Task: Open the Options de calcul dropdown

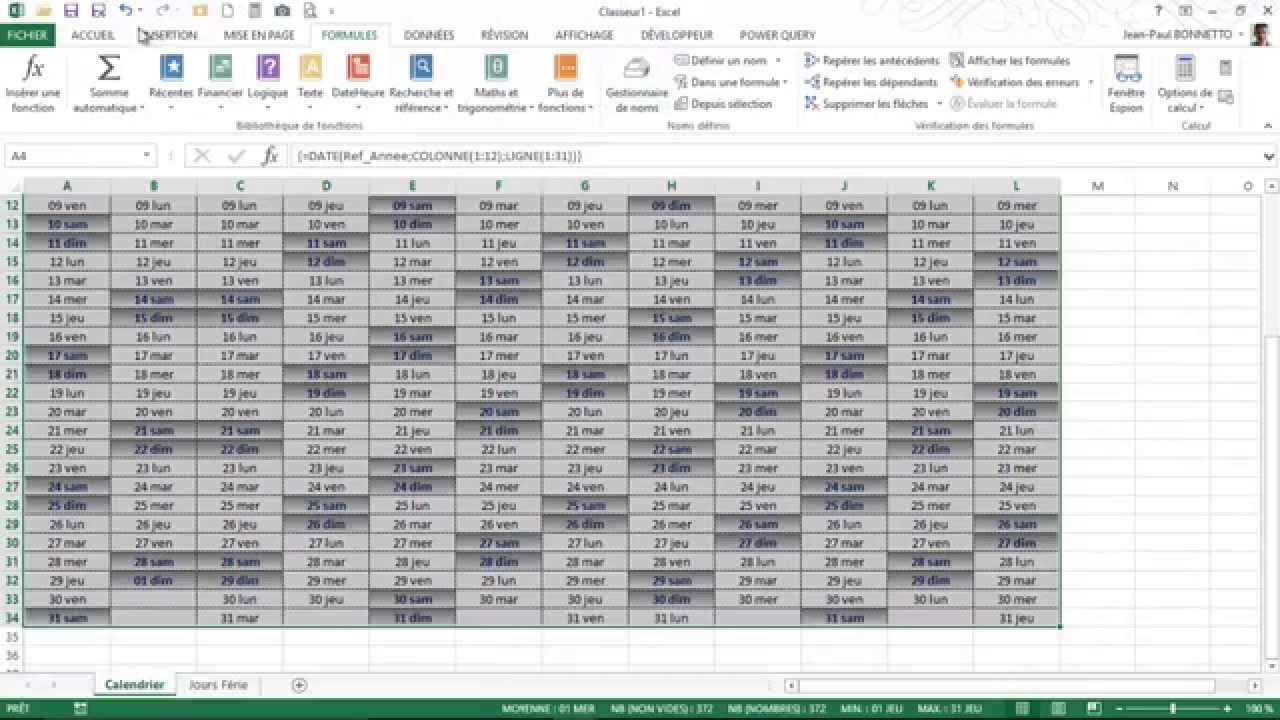Action: coord(1185,83)
